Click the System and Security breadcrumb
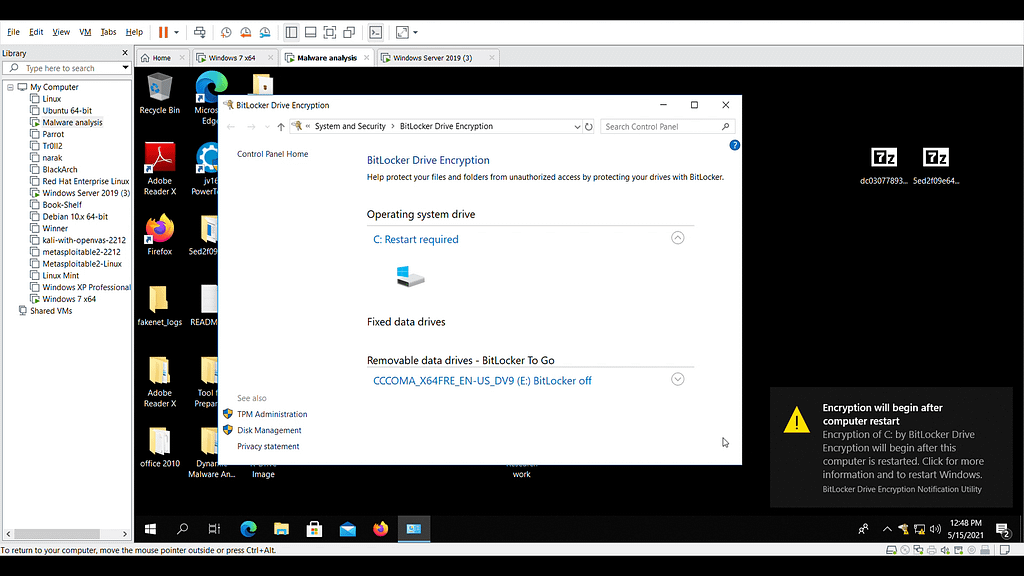Screen dimensions: 1024x576 pos(350,126)
